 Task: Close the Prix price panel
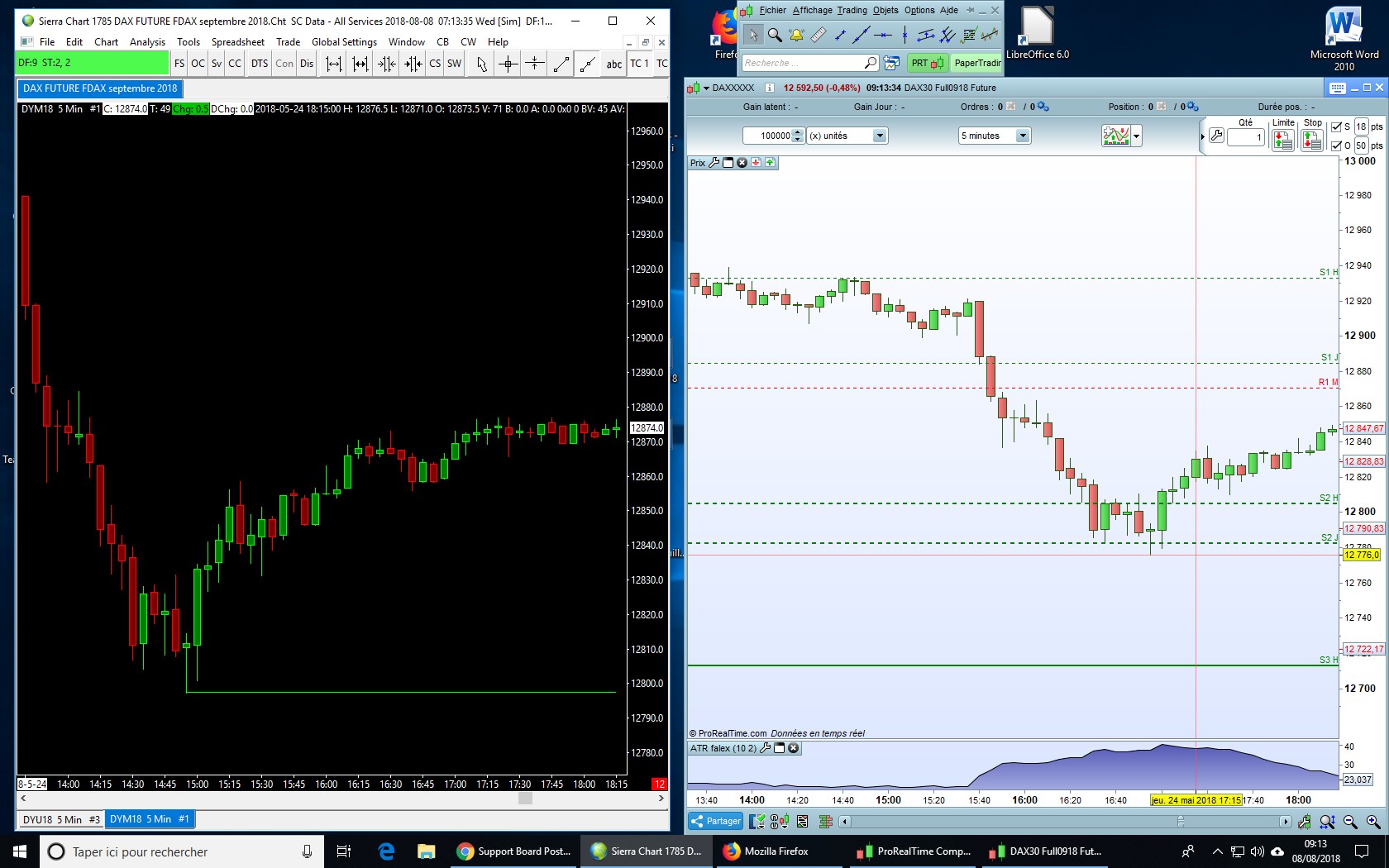click(742, 163)
